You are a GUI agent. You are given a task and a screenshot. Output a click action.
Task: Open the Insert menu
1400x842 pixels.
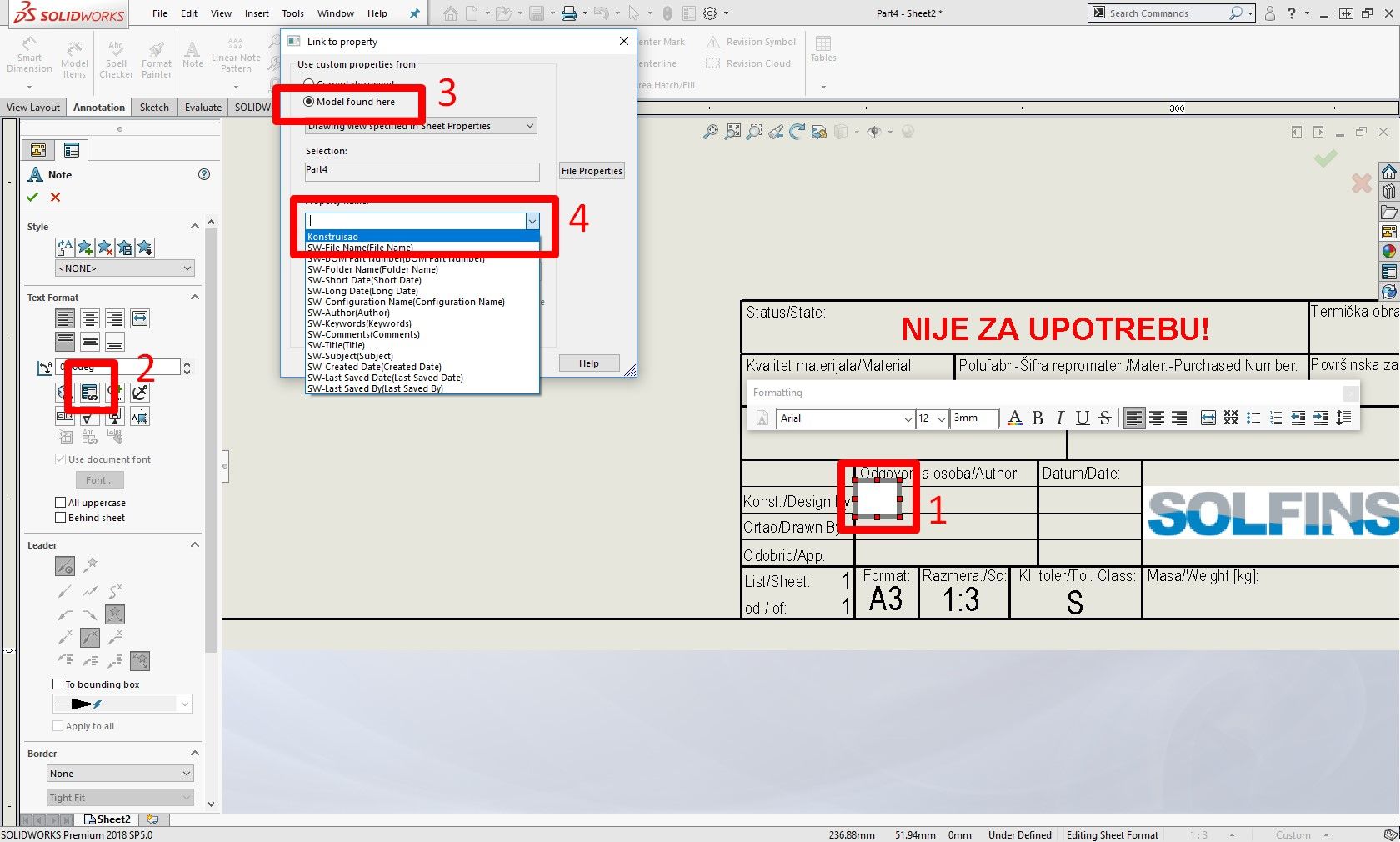tap(257, 13)
